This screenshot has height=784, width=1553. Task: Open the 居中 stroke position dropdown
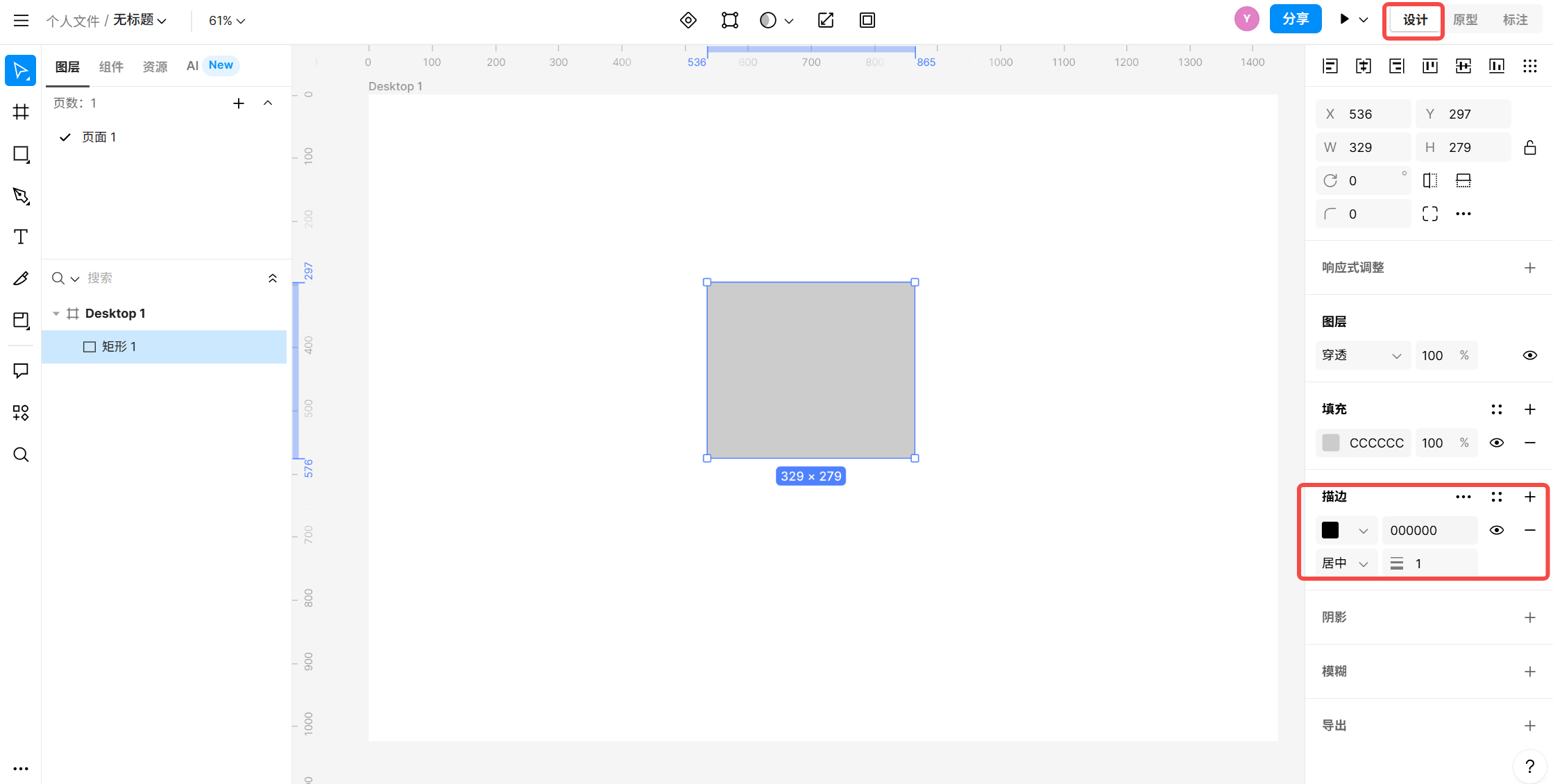pos(1345,563)
